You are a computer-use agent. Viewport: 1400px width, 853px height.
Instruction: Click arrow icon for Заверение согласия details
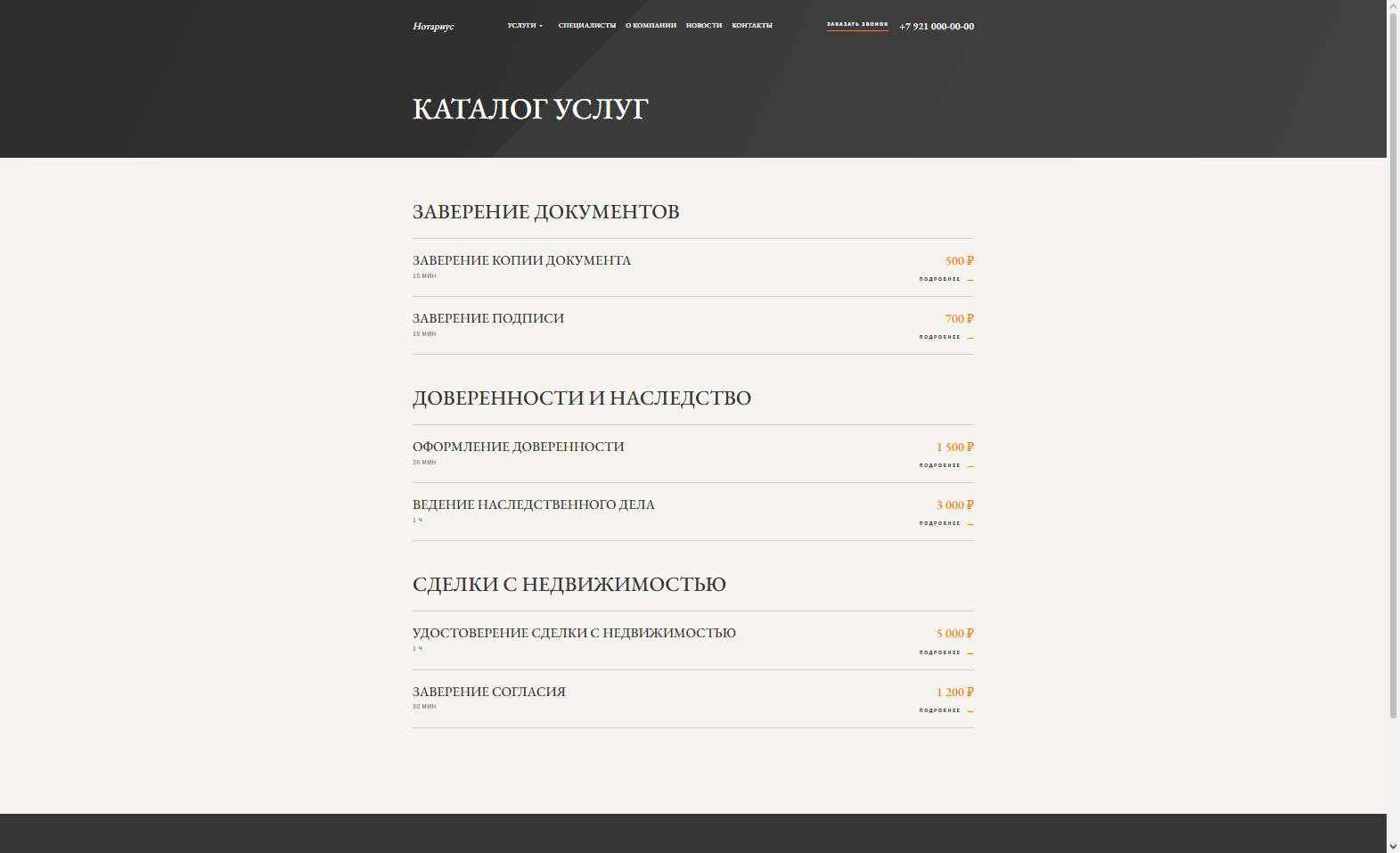(x=970, y=711)
